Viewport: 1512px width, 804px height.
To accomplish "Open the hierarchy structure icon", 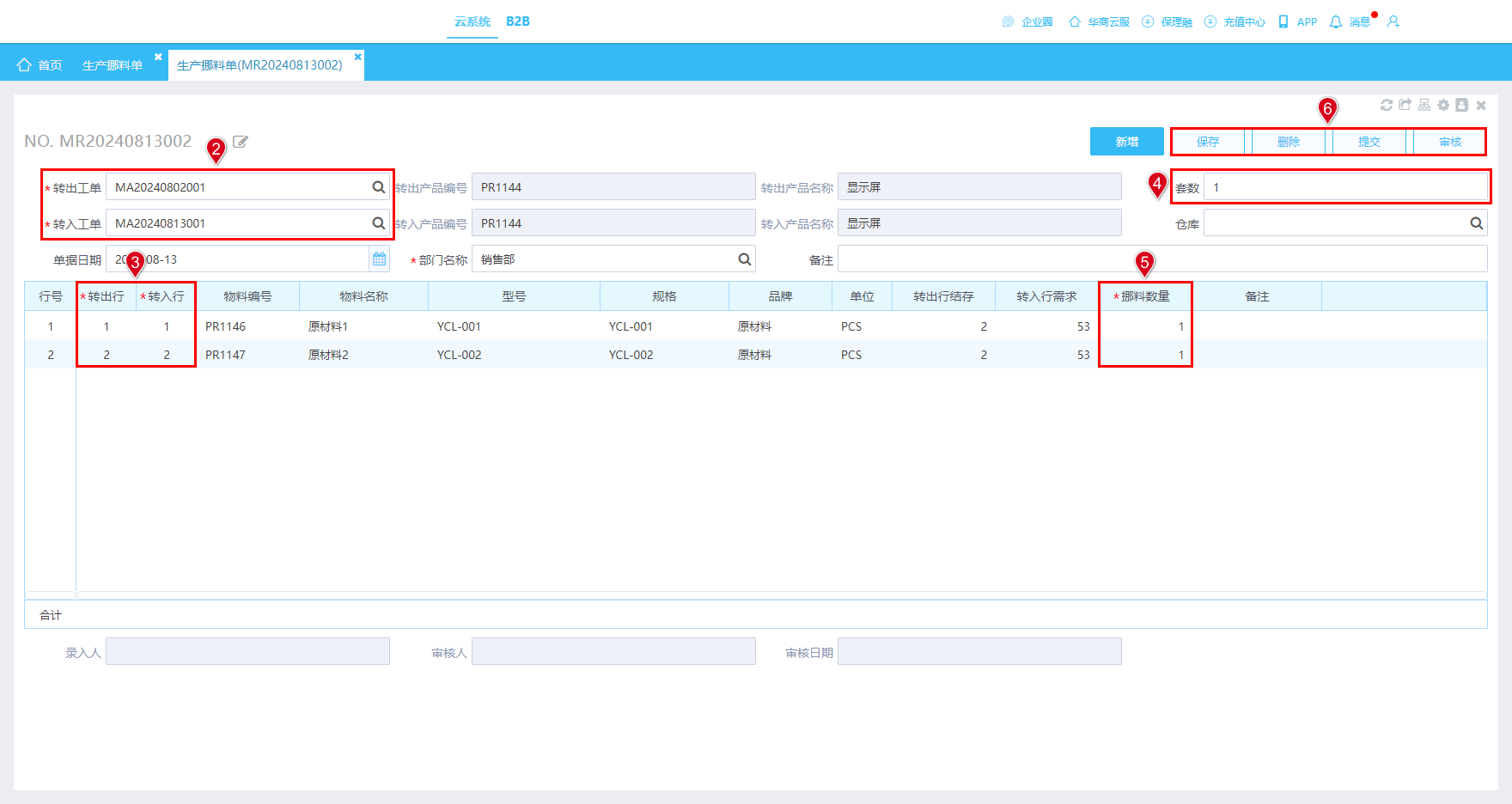I will 1424,105.
